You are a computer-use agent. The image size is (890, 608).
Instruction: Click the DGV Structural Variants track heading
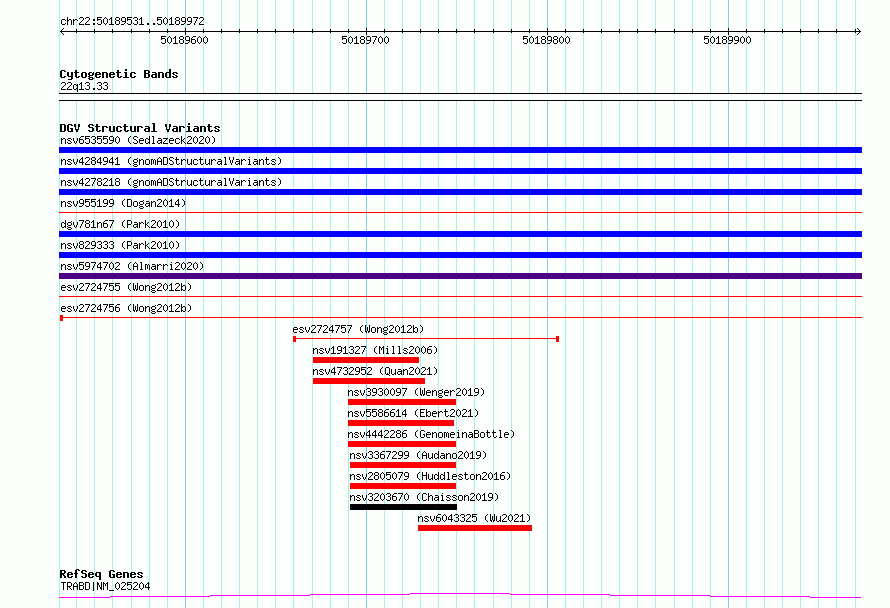pyautogui.click(x=140, y=128)
